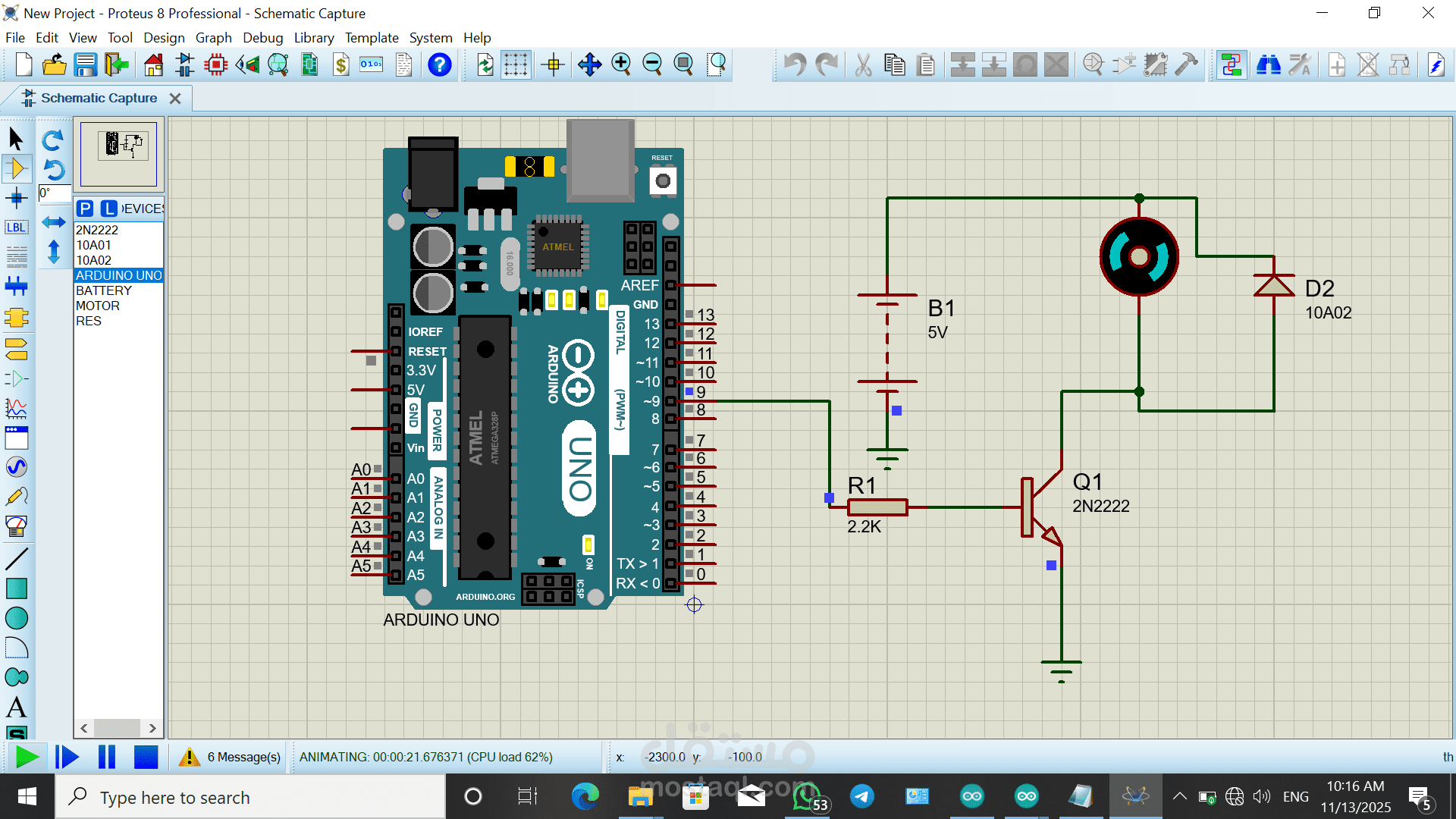Click the Zoom In magnifier icon
The height and width of the screenshot is (819, 1456).
(621, 65)
